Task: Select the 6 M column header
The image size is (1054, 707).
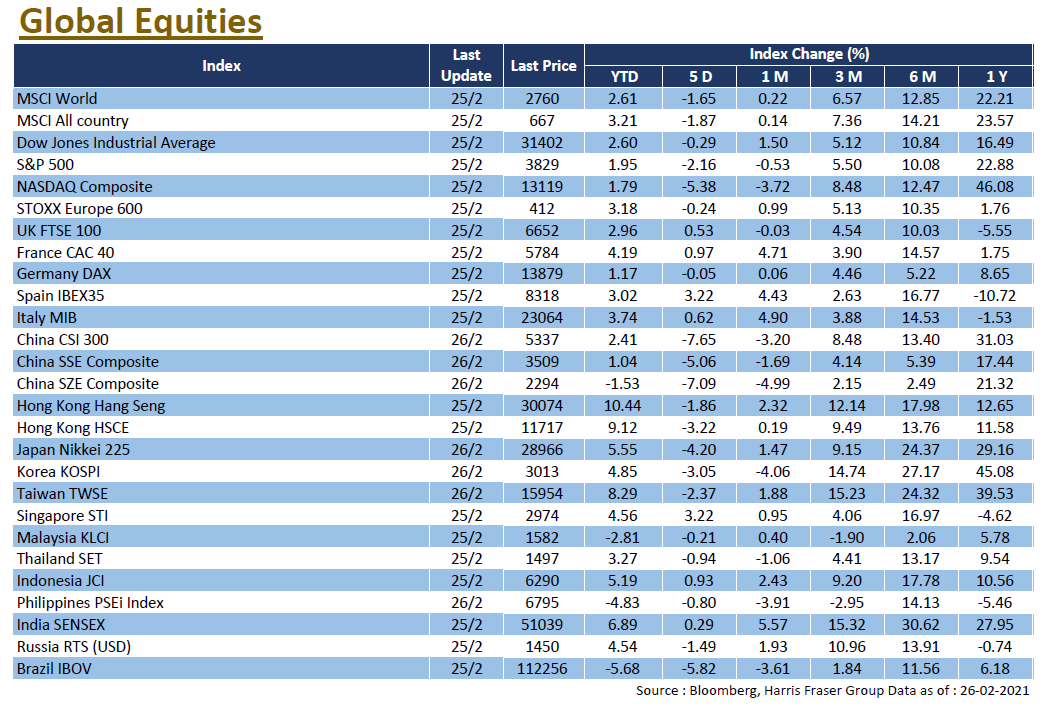Action: click(x=922, y=77)
